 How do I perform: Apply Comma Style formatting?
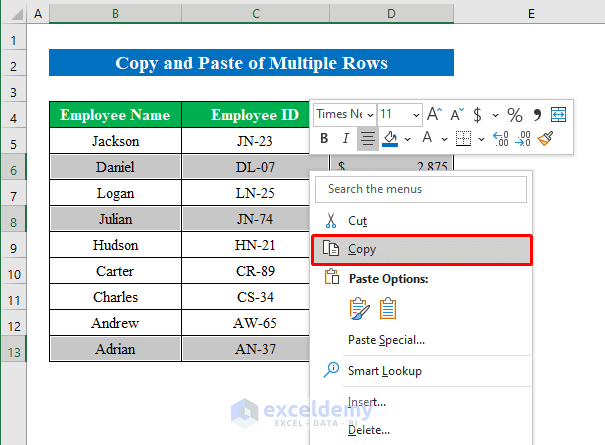[x=537, y=115]
